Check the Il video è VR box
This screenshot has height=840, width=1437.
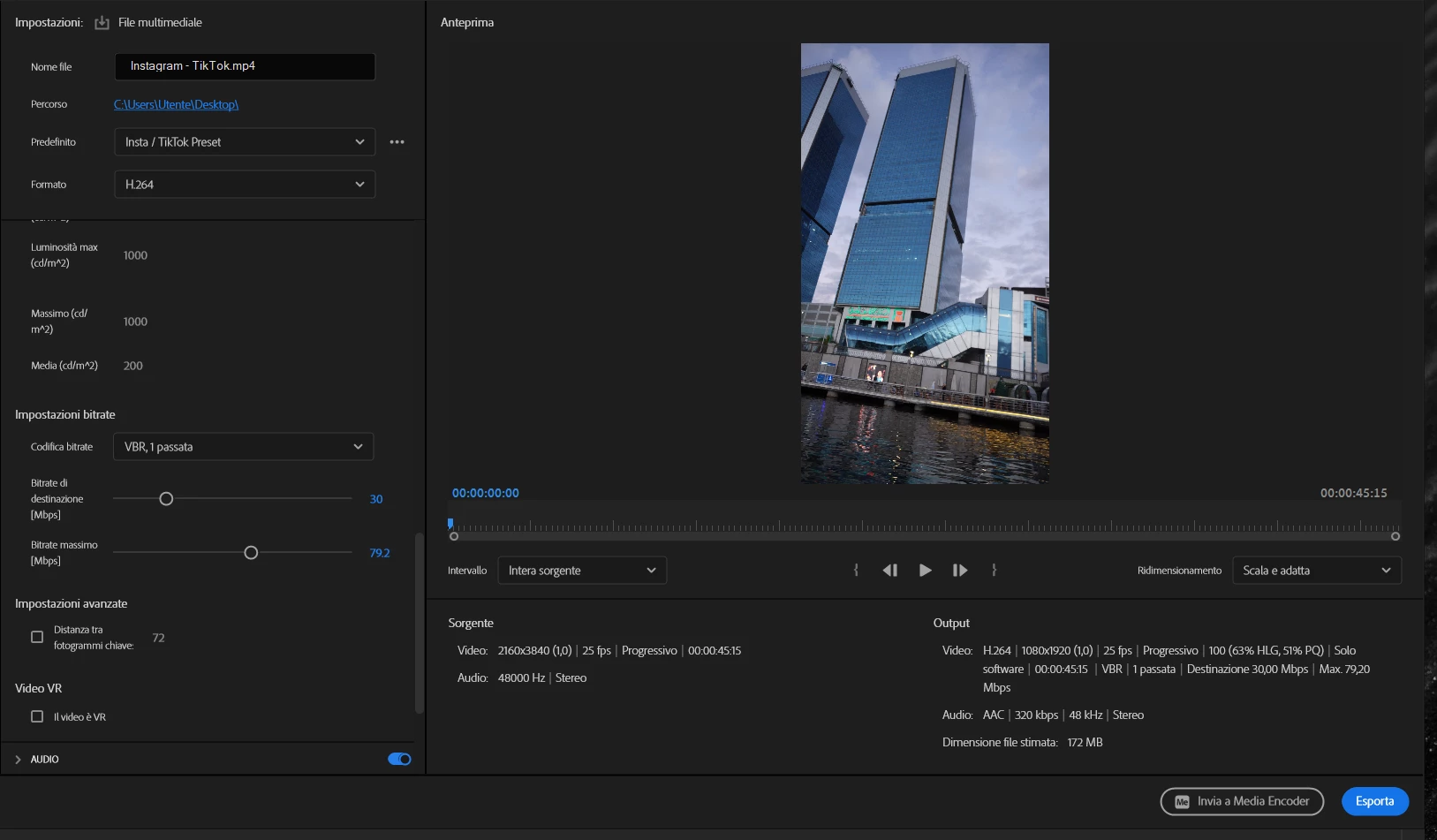pyautogui.click(x=37, y=716)
